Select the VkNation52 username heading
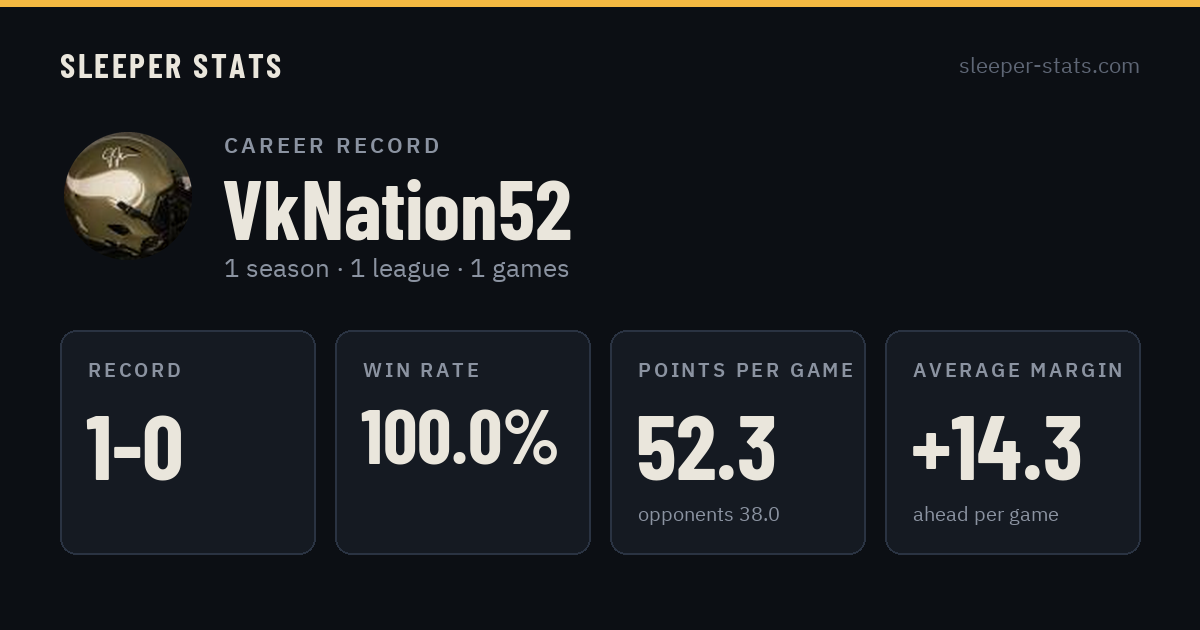The image size is (1200, 630). coord(398,210)
